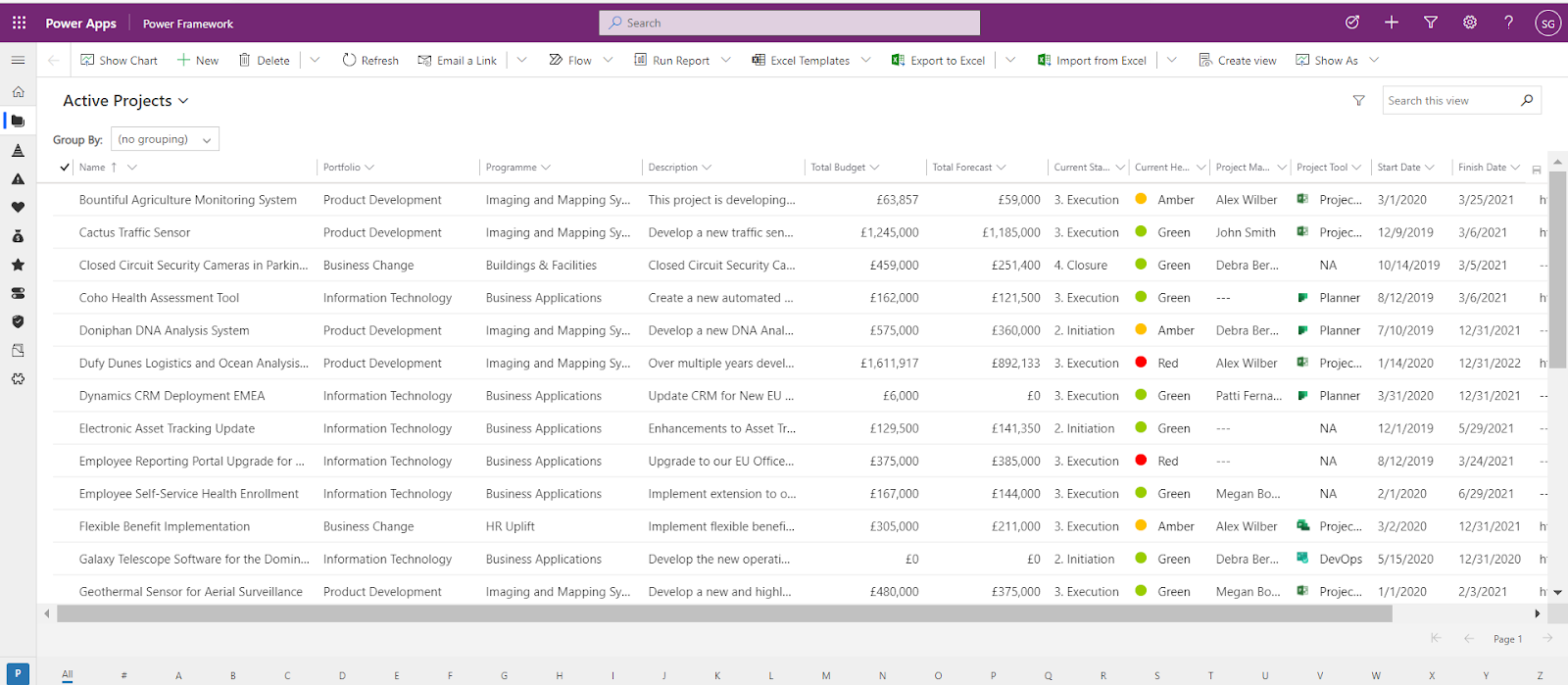
Task: Select the folder Projects icon in sidebar
Action: tap(18, 121)
